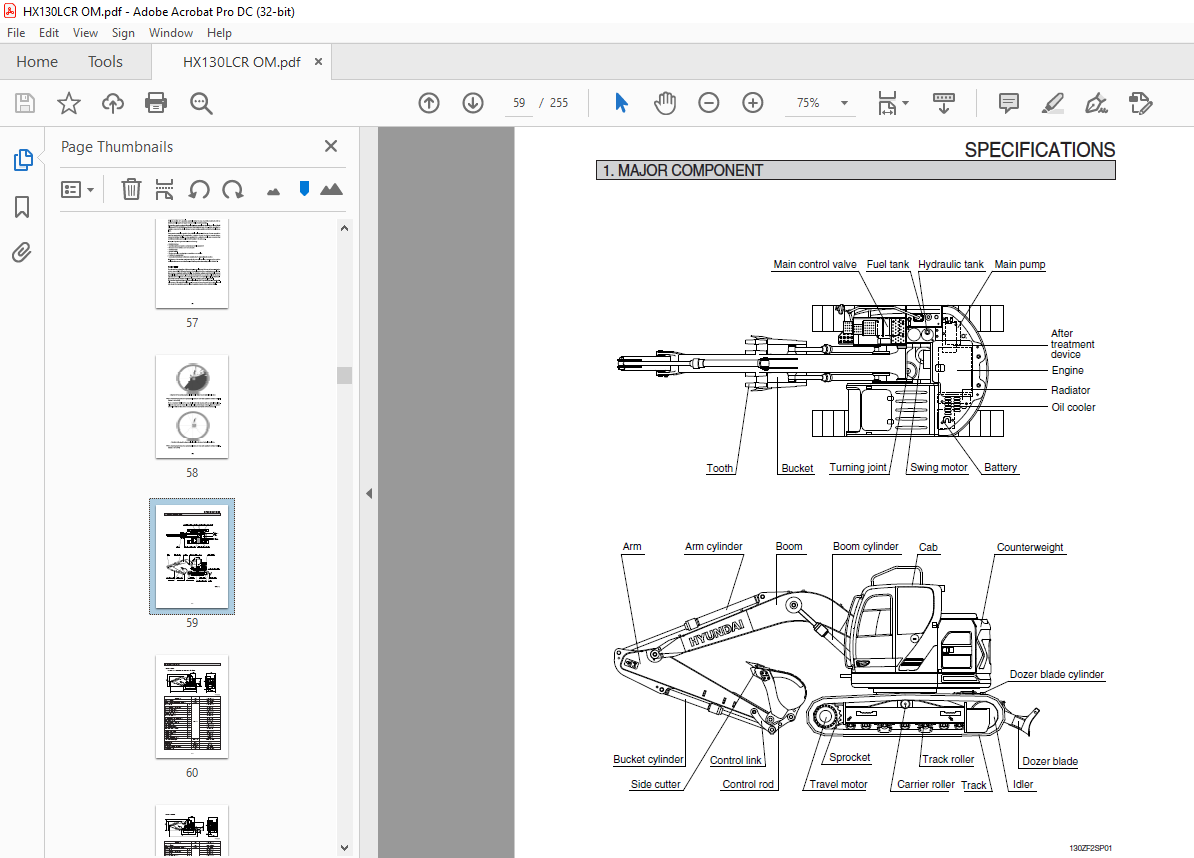Viewport: 1194px width, 858px height.
Task: Rotate page counterclockwise
Action: (199, 189)
